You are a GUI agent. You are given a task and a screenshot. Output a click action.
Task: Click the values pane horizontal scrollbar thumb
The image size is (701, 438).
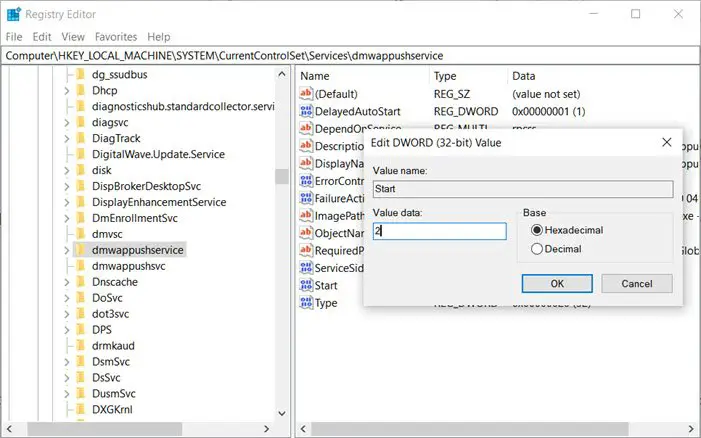(469, 429)
